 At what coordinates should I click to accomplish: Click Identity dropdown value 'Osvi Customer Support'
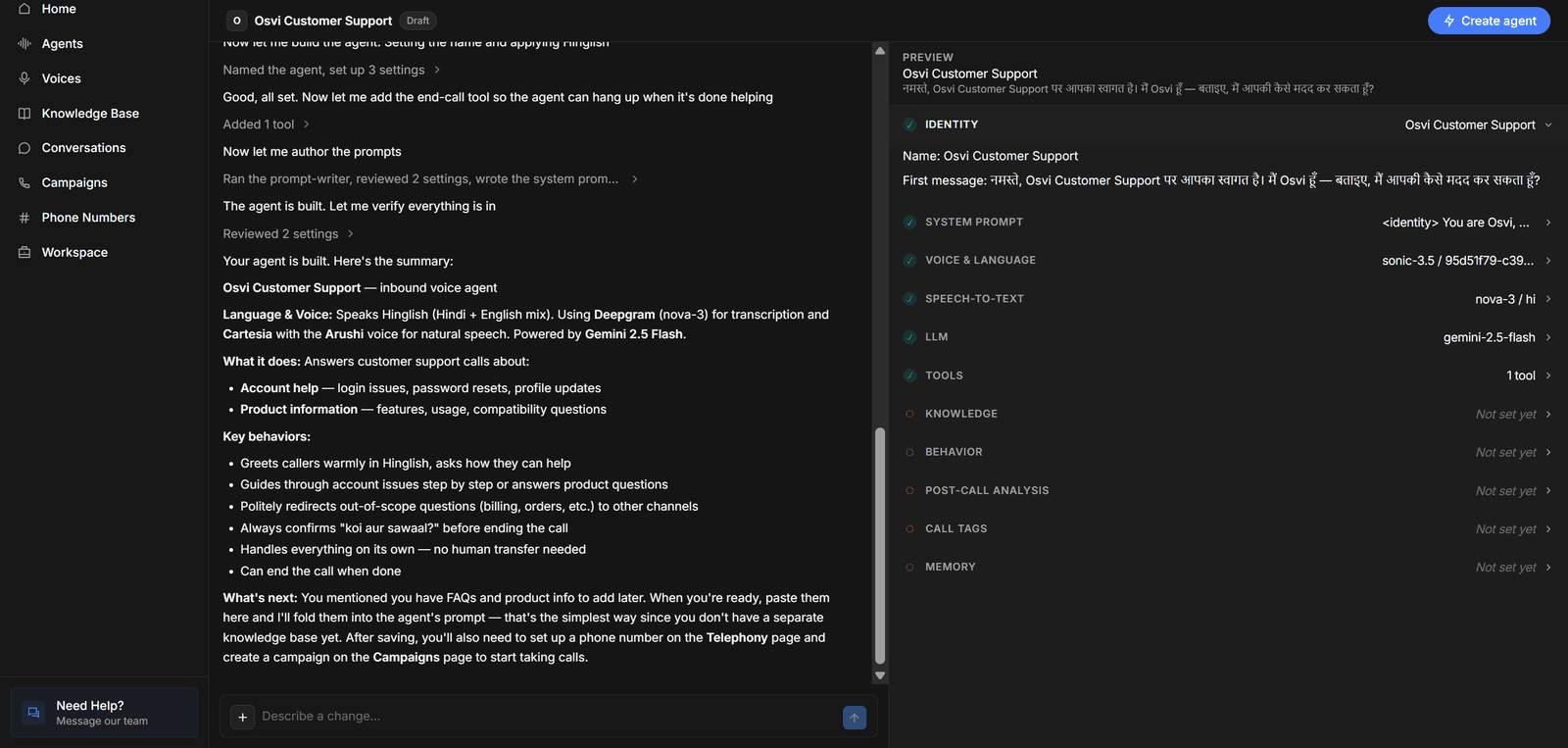pyautogui.click(x=1470, y=125)
